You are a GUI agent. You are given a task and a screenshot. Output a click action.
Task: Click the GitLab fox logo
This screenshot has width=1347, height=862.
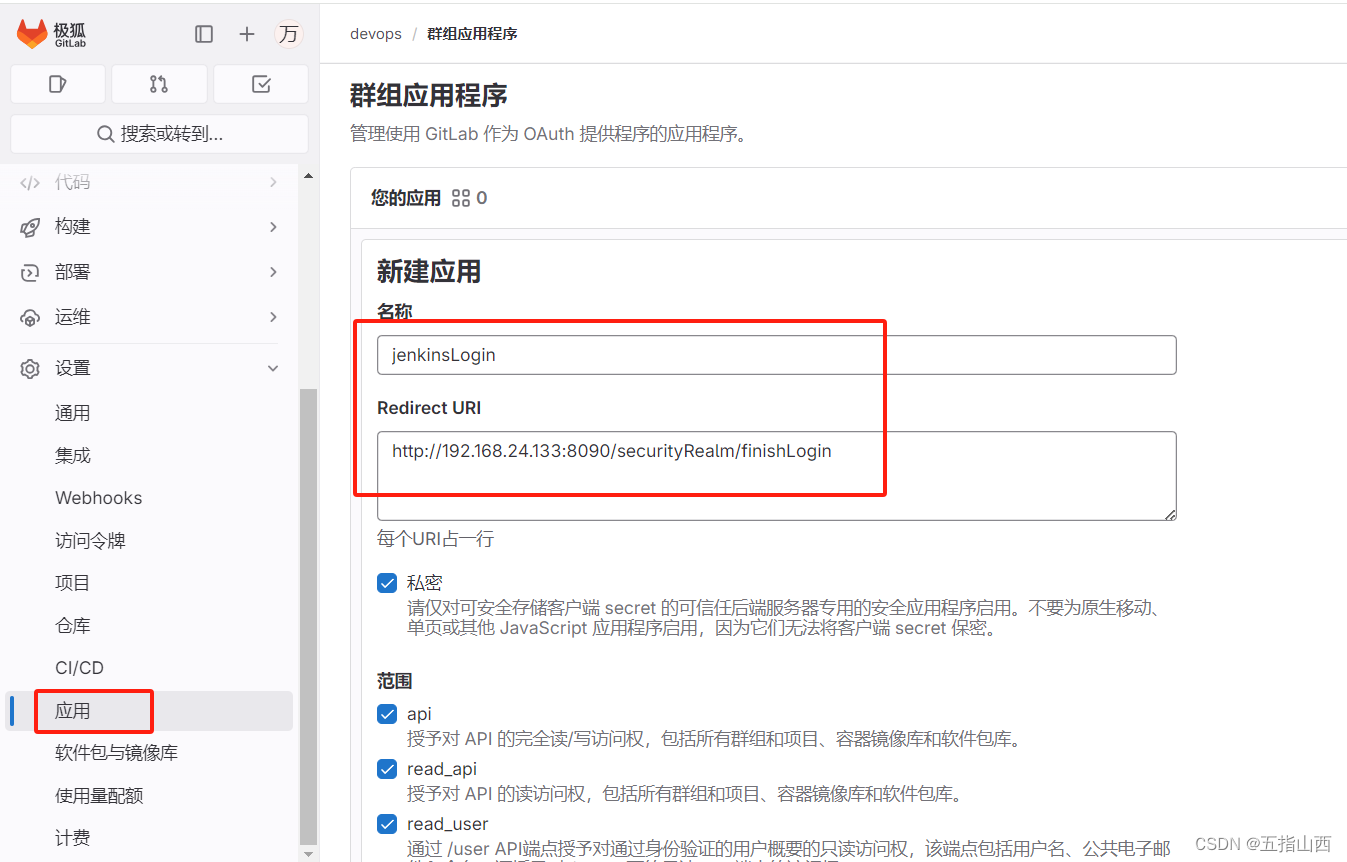tap(32, 34)
